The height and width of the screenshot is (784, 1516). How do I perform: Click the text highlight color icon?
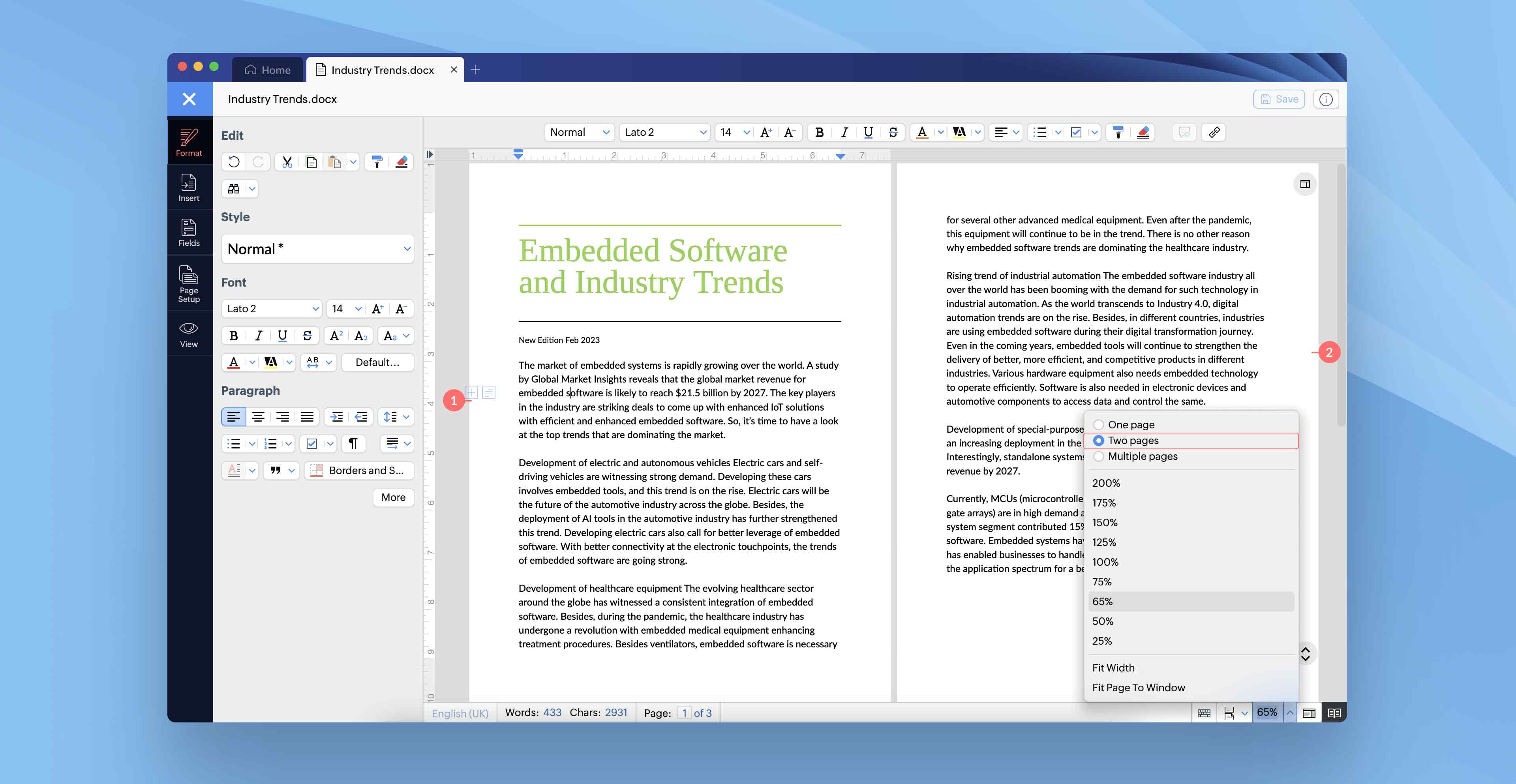tap(956, 132)
